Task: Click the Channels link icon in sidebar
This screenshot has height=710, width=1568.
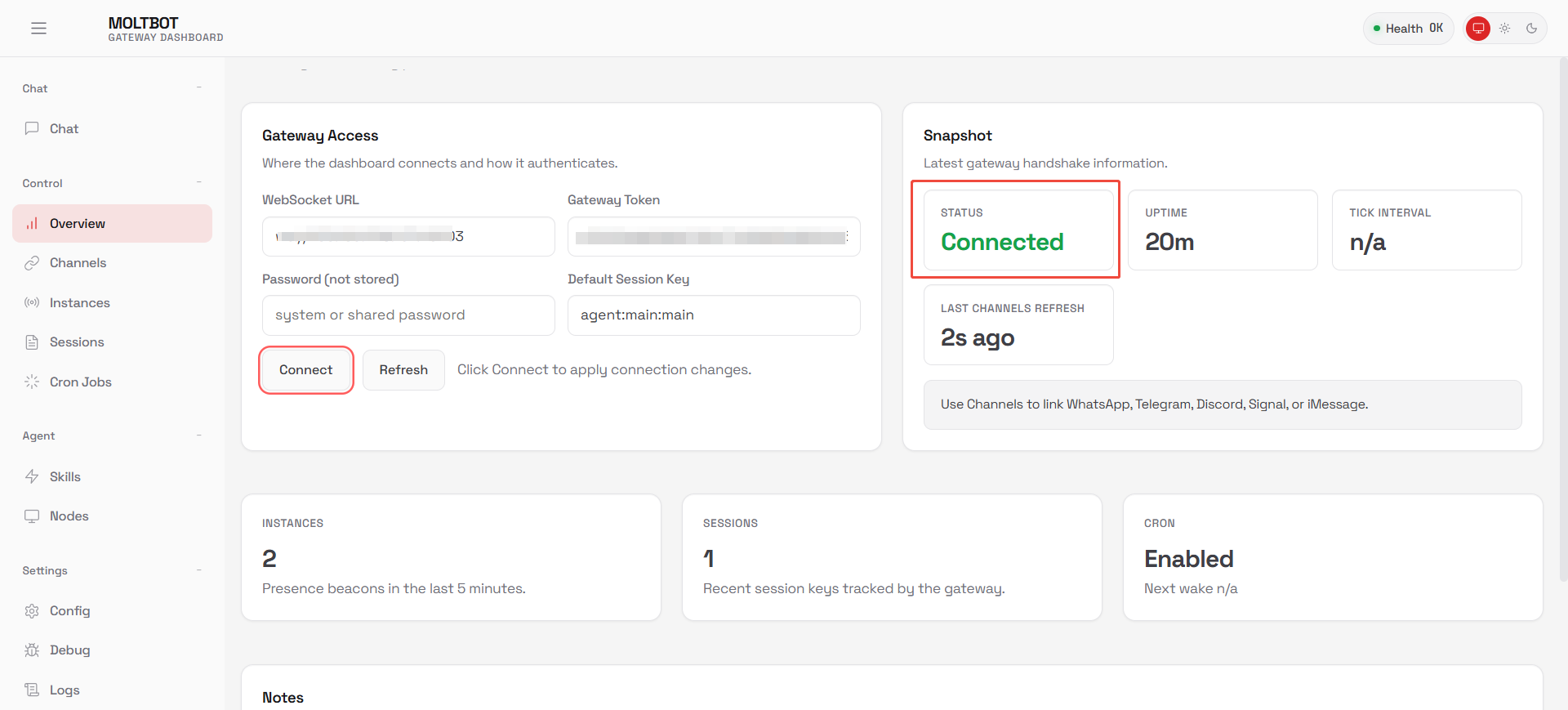Action: (32, 263)
